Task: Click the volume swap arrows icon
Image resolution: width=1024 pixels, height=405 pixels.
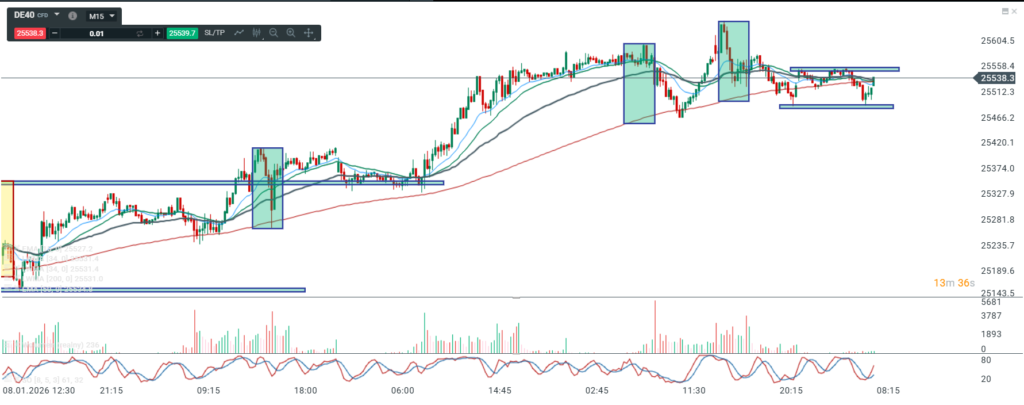Action: tap(140, 33)
